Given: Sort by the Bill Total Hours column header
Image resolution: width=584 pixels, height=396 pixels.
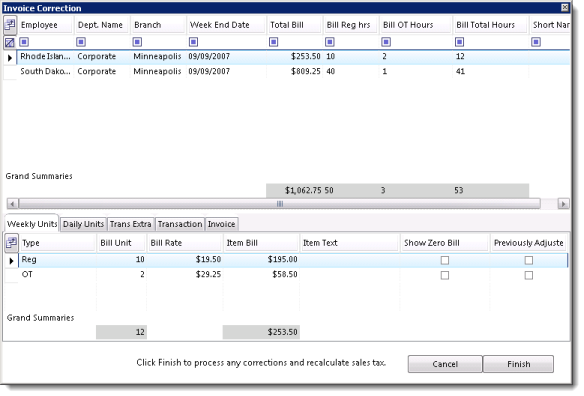Looking at the screenshot, I should pos(491,25).
